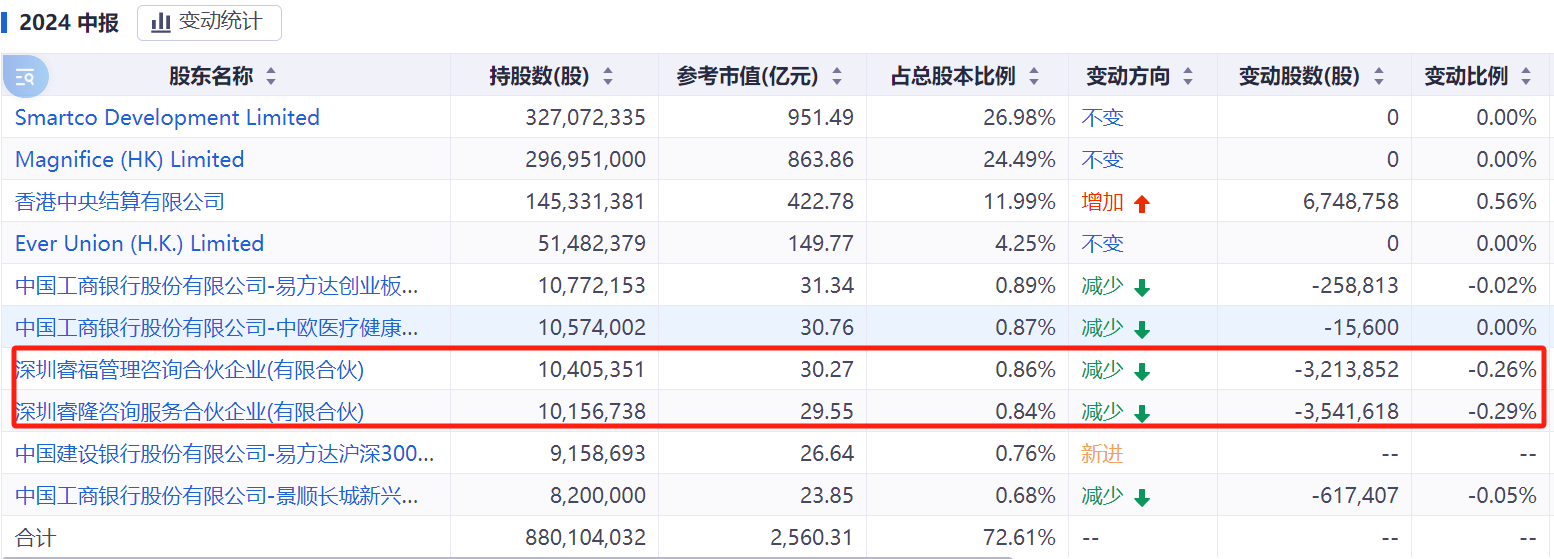This screenshot has width=1554, height=559.
Task: Click green decrease arrow in 易方达创业板 row
Action: pyautogui.click(x=1142, y=287)
